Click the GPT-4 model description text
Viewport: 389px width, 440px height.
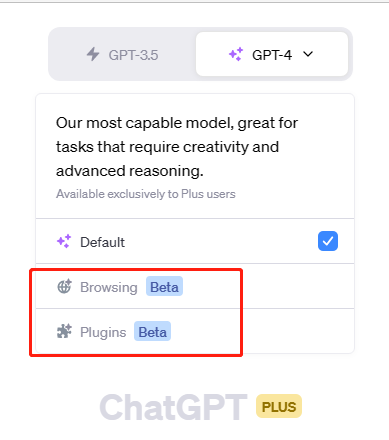click(177, 147)
